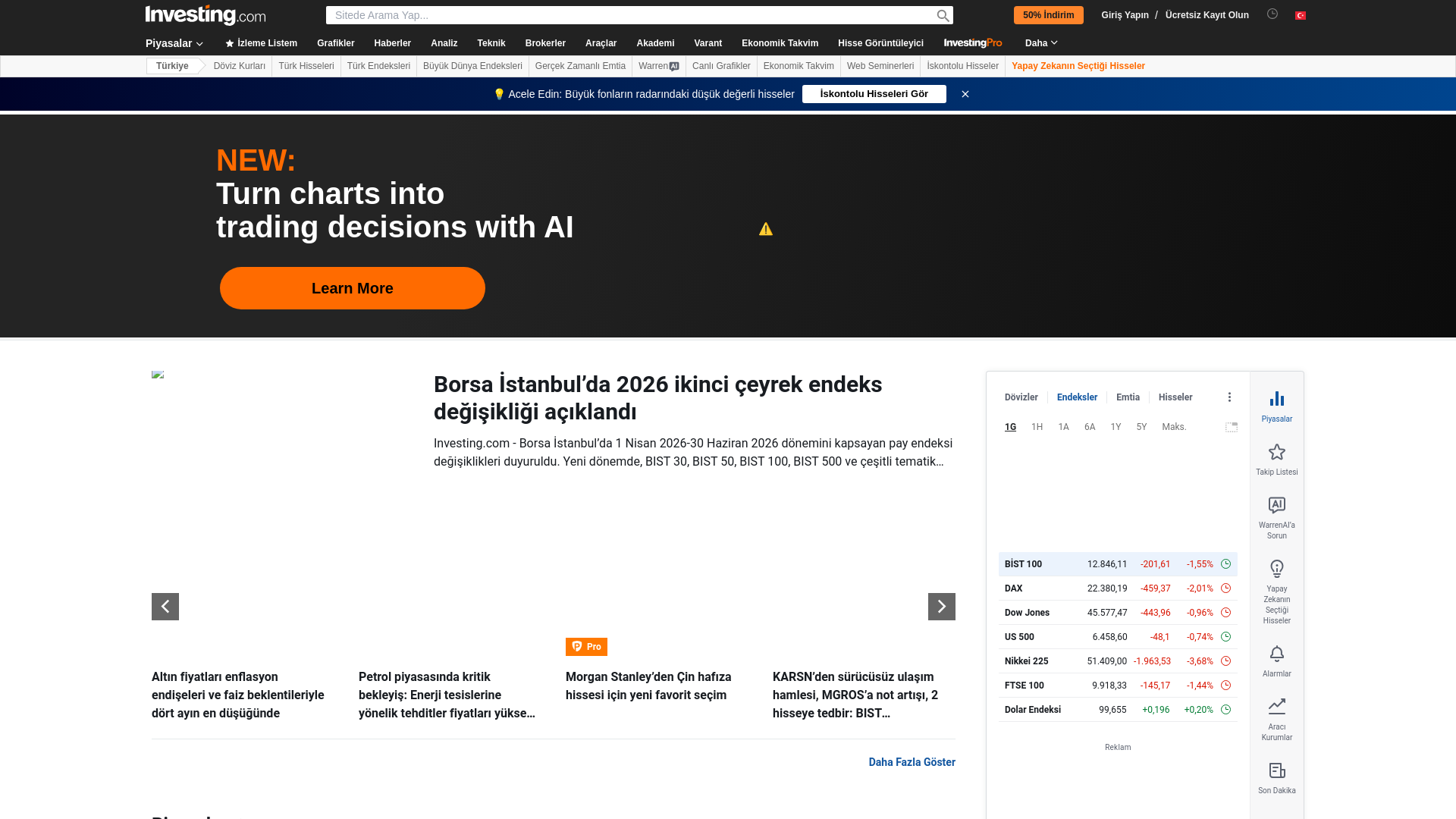
Task: Click clock icon in Nikkei 225 row
Action: coord(1225,661)
